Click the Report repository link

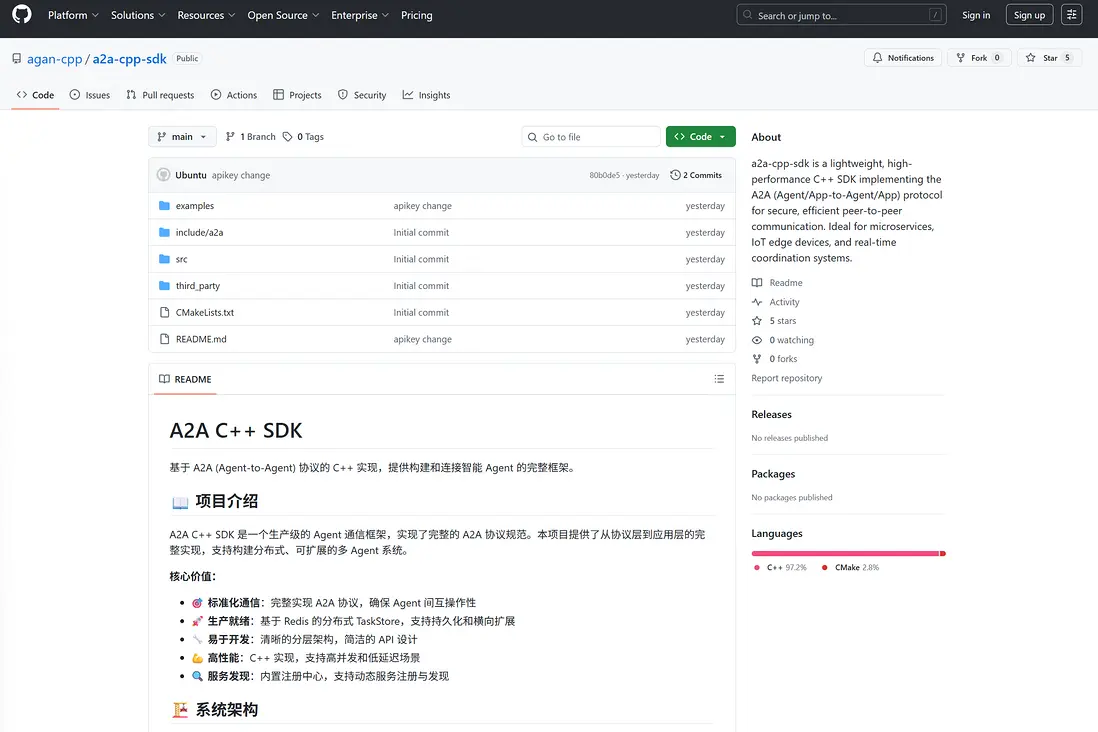[x=786, y=378]
